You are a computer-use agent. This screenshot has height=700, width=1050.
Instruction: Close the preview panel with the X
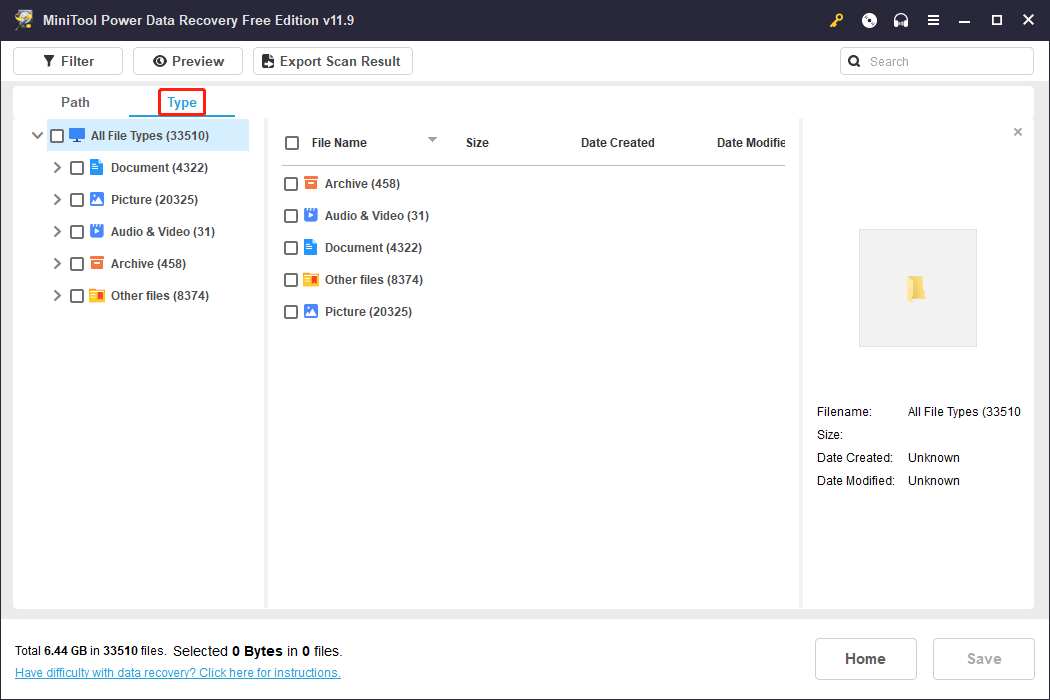(1018, 132)
